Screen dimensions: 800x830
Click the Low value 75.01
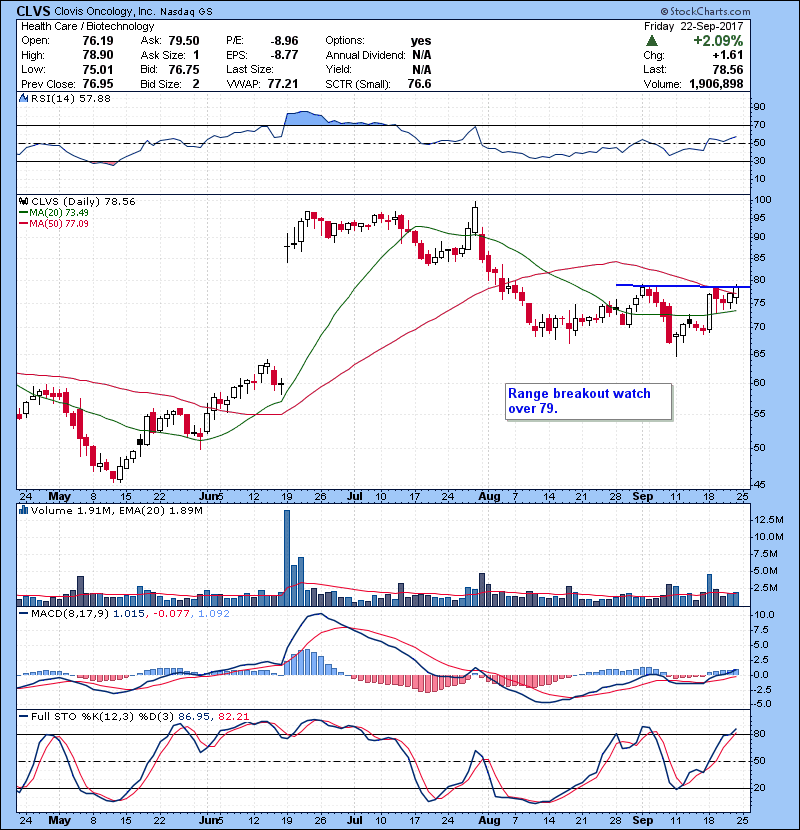(98, 69)
